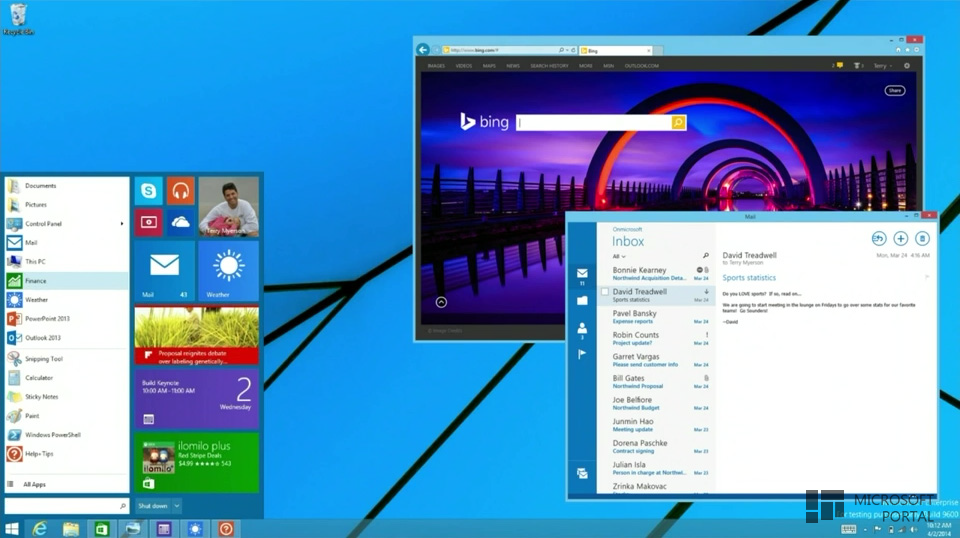Launch Mail from the Start menu list
The width and height of the screenshot is (960, 538).
[67, 242]
